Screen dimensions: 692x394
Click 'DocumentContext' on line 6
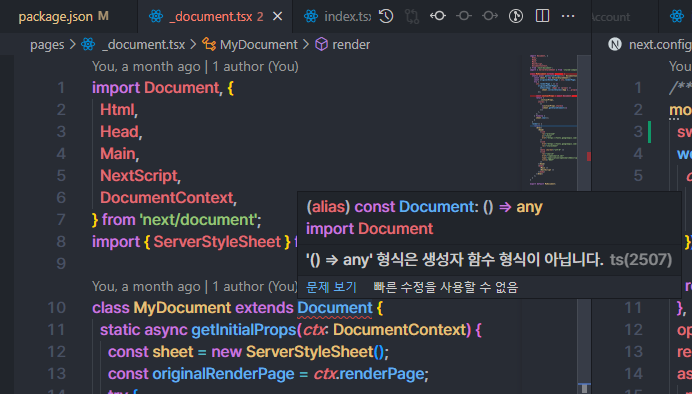[x=166, y=198]
